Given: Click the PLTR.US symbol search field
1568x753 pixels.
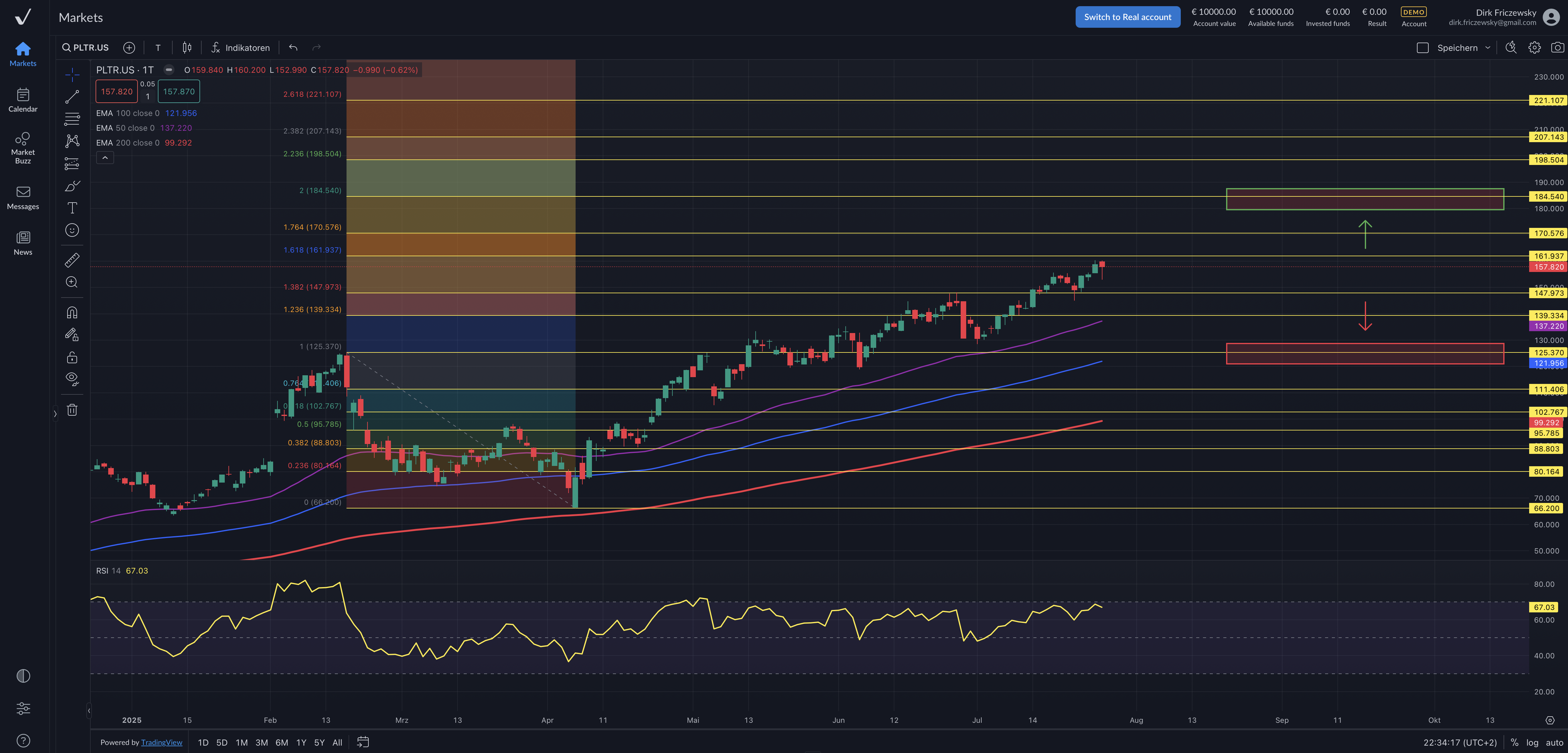Looking at the screenshot, I should coord(86,47).
